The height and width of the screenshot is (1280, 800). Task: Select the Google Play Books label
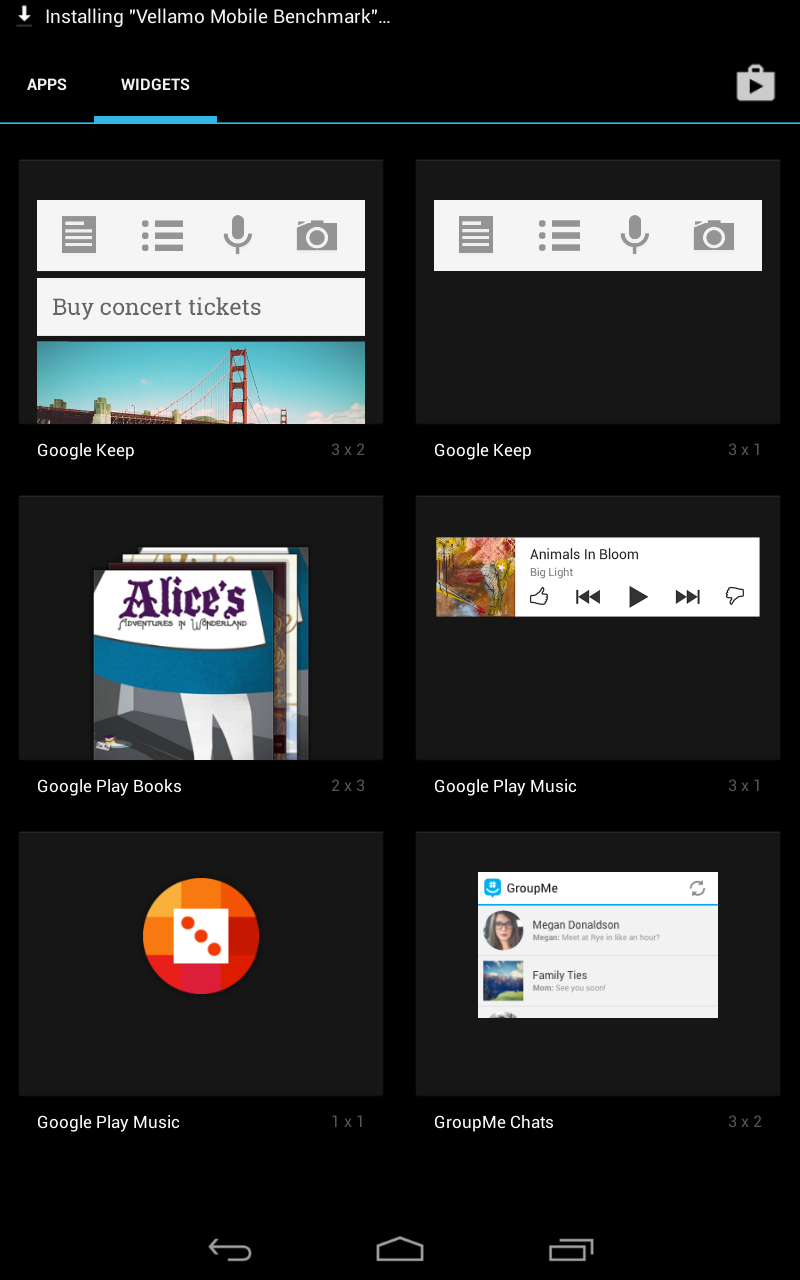109,786
